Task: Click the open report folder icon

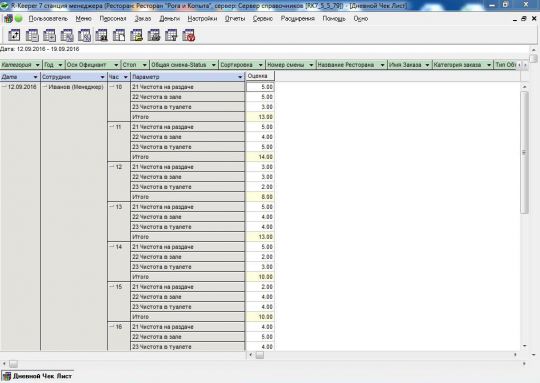Action: (x=136, y=35)
